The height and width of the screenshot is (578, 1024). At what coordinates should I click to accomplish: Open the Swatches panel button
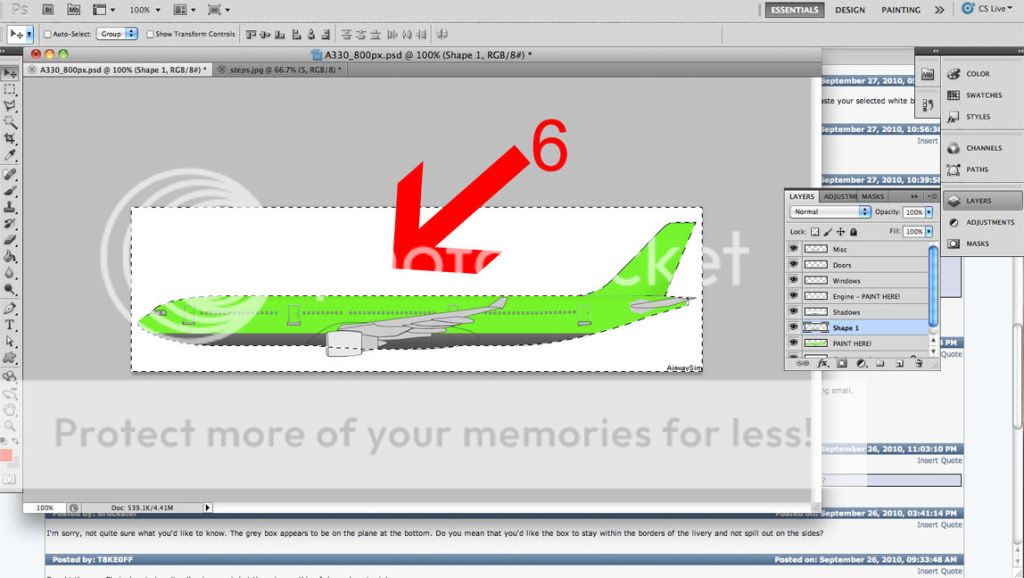(983, 95)
